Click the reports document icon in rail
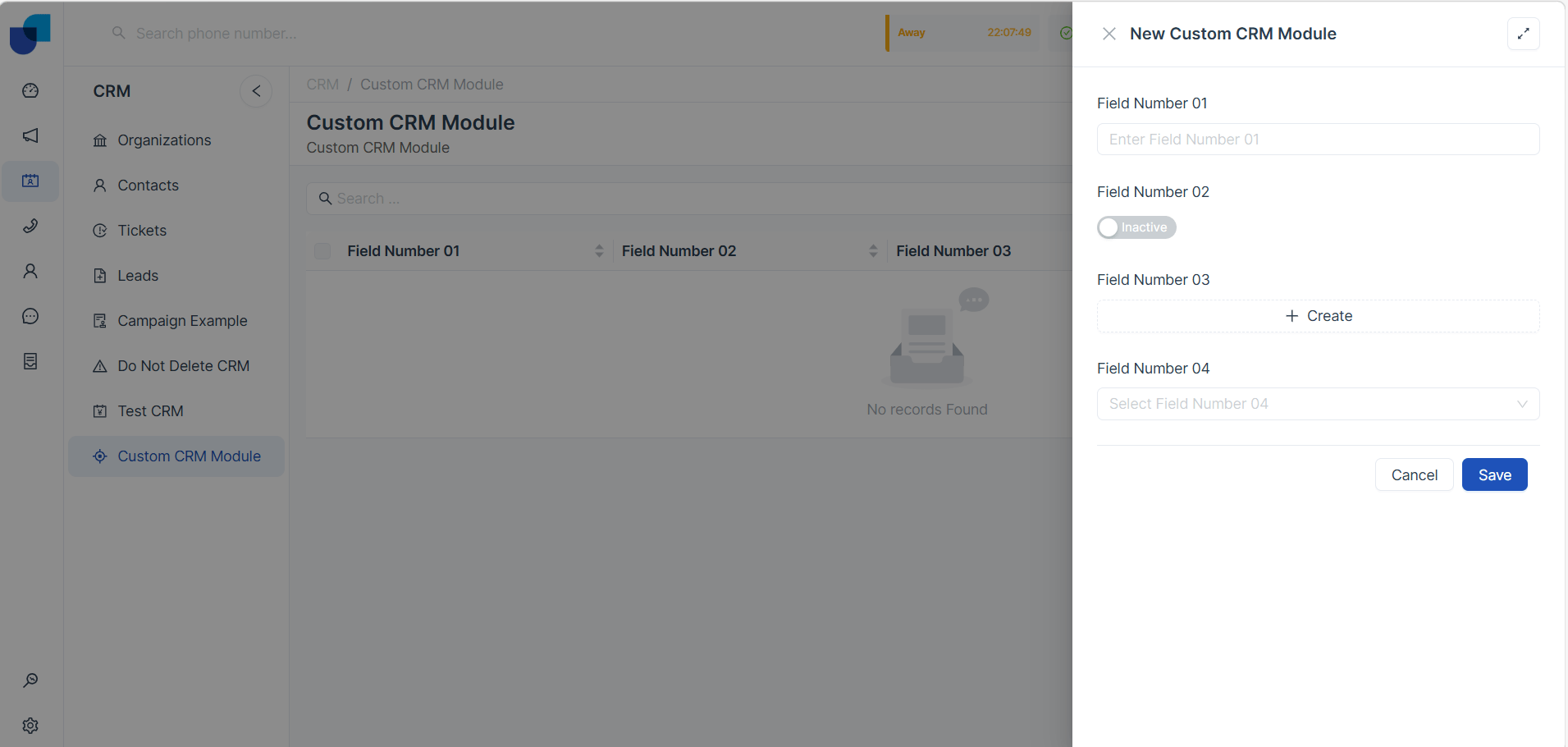Viewport: 1568px width, 747px height. [x=30, y=361]
